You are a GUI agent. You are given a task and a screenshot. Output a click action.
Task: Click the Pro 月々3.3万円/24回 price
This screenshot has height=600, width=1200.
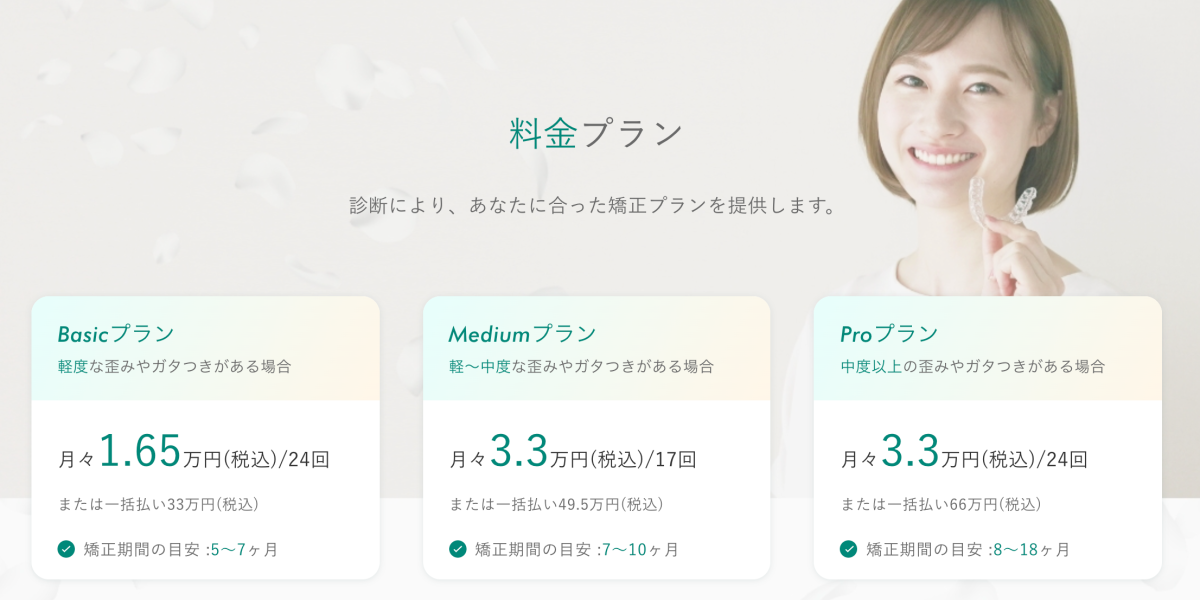point(964,453)
